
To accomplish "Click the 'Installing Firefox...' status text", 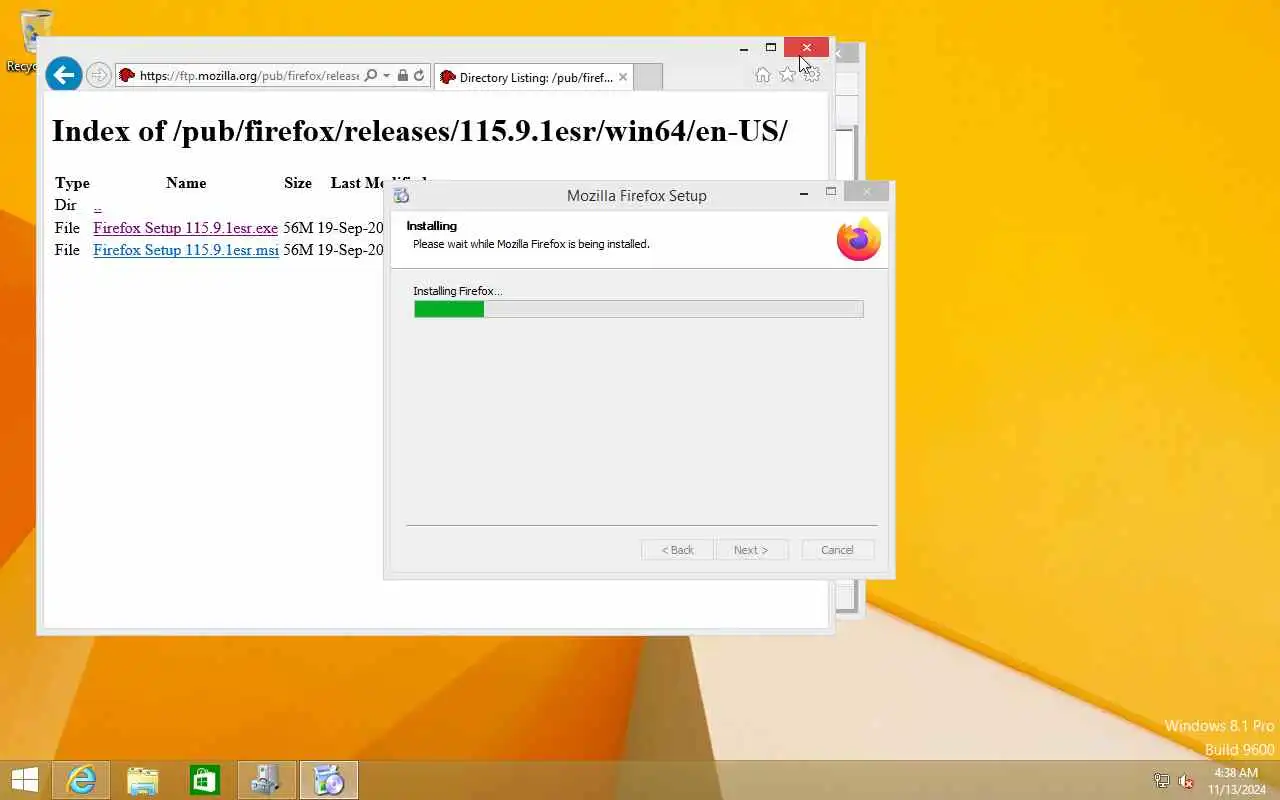I will [x=458, y=291].
